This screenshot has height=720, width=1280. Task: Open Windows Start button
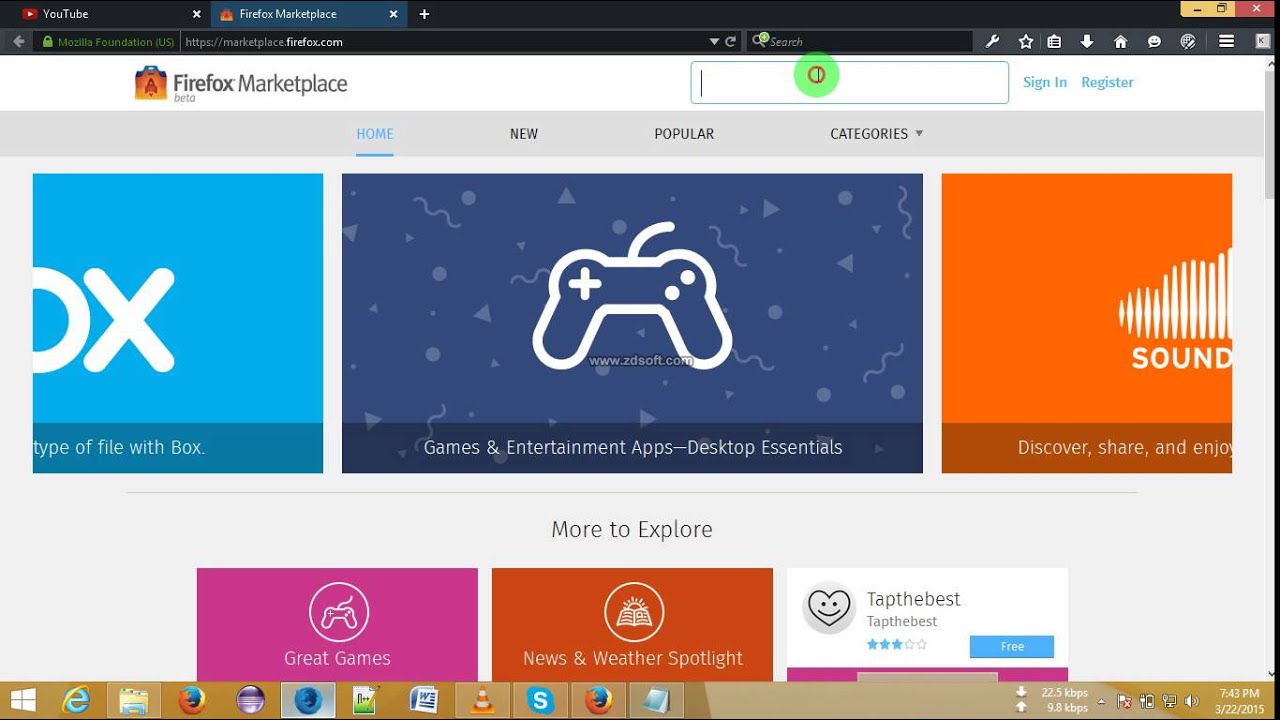tap(24, 700)
